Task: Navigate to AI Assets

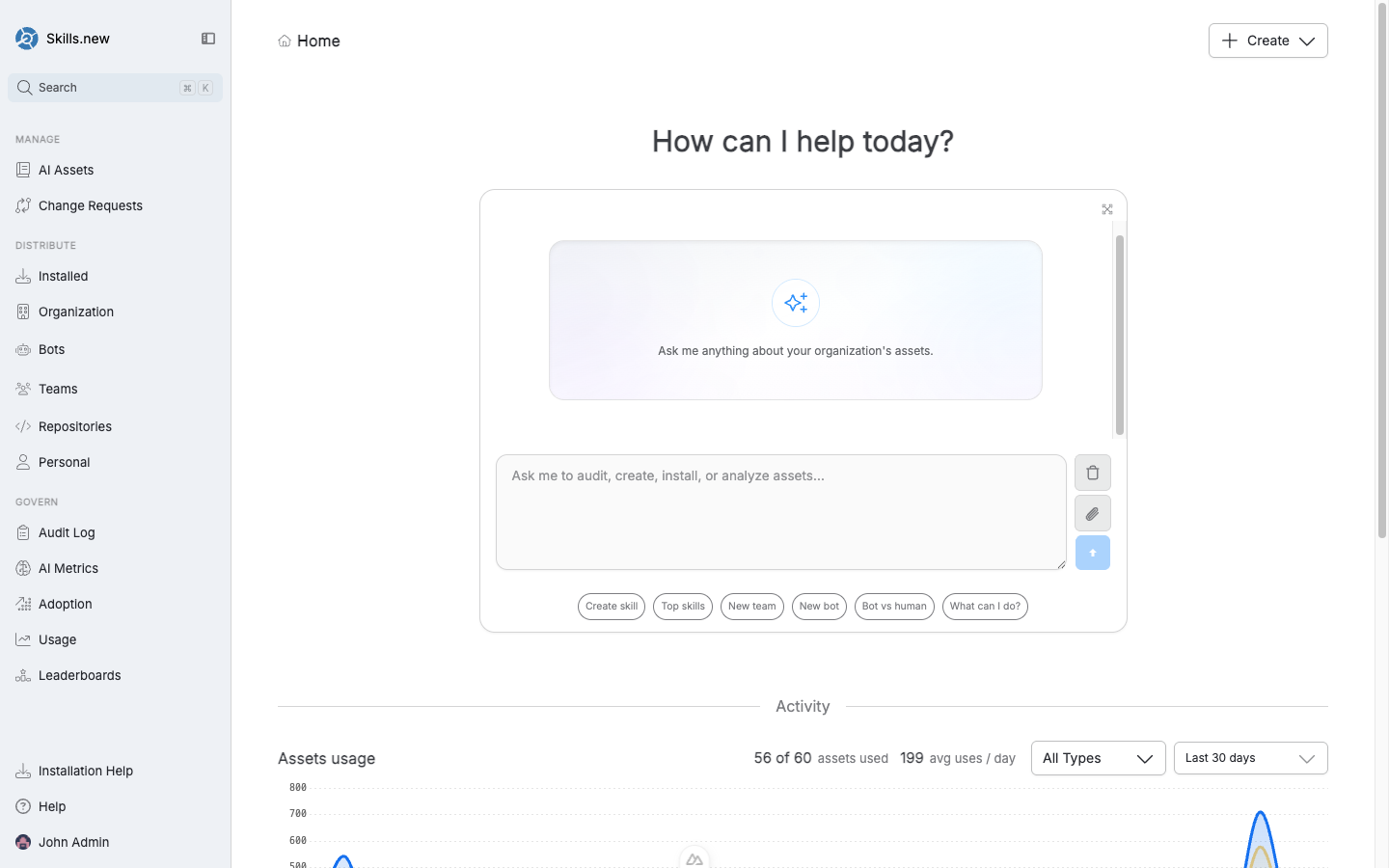Action: point(66,170)
